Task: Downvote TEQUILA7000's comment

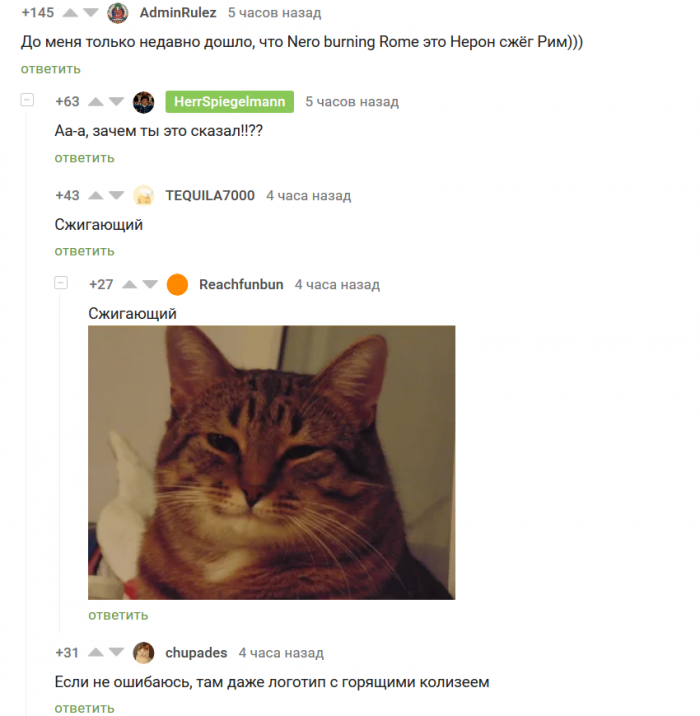Action: pos(116,195)
